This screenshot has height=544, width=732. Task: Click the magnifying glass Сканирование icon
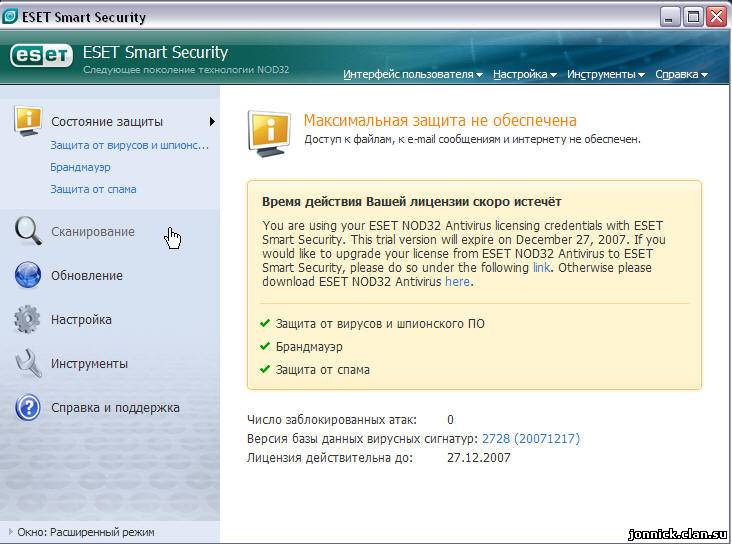pyautogui.click(x=28, y=231)
